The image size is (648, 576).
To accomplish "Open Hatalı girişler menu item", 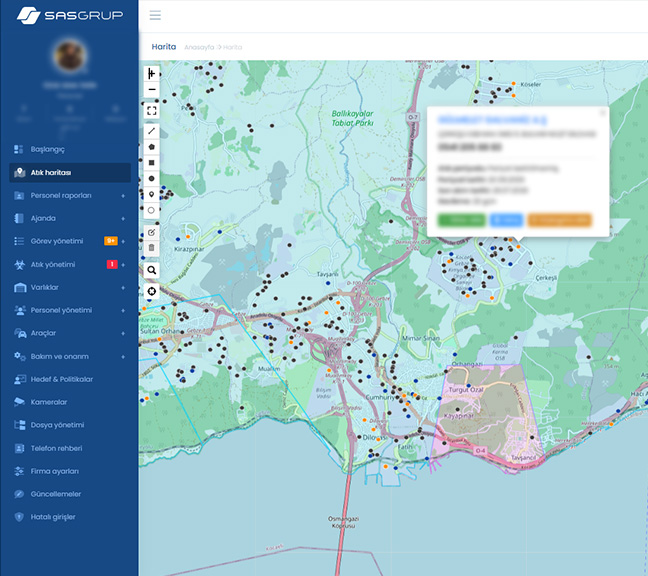I will (x=69, y=517).
